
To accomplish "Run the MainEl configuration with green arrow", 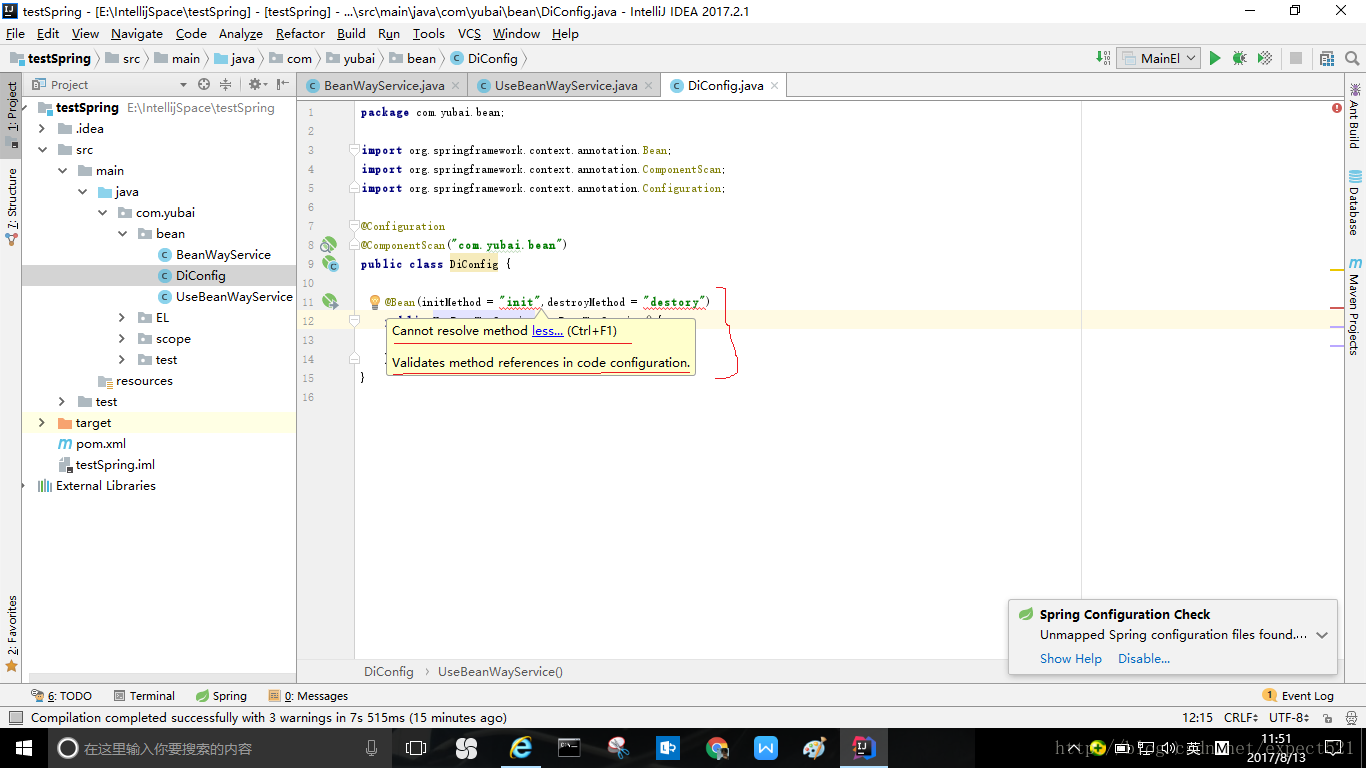I will click(x=1215, y=58).
